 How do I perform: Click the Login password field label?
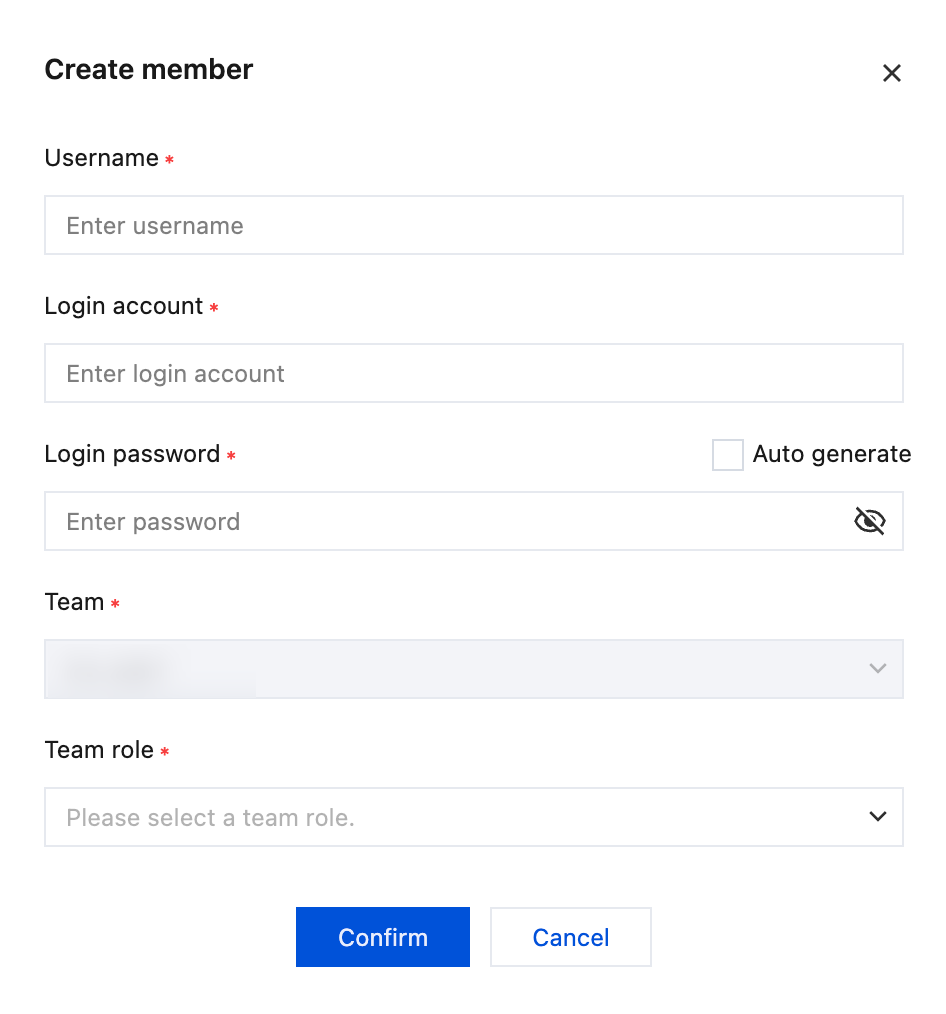pos(132,454)
